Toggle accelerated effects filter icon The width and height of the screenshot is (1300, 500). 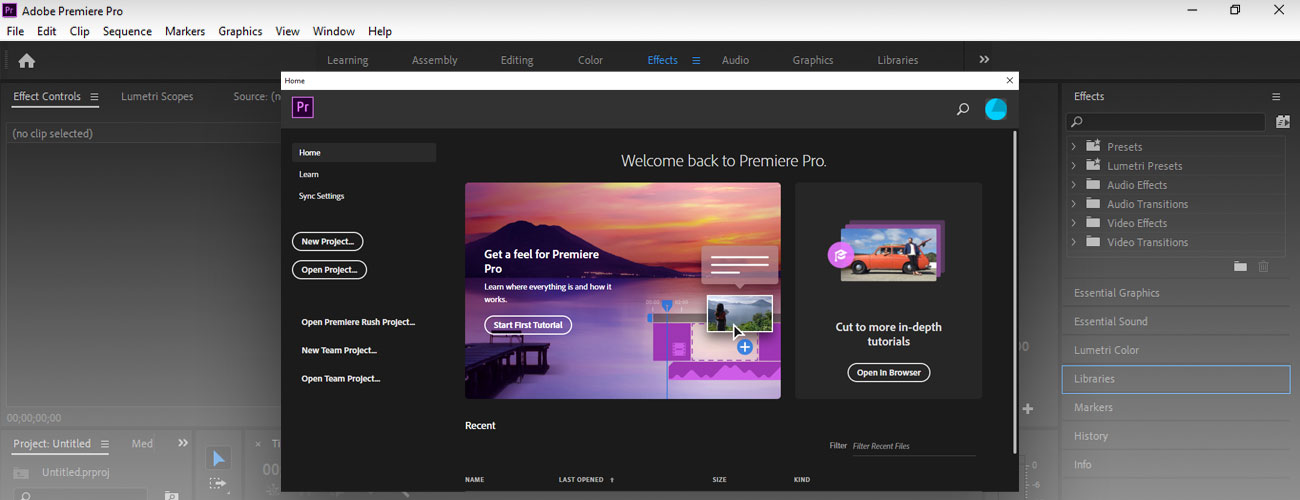1283,122
